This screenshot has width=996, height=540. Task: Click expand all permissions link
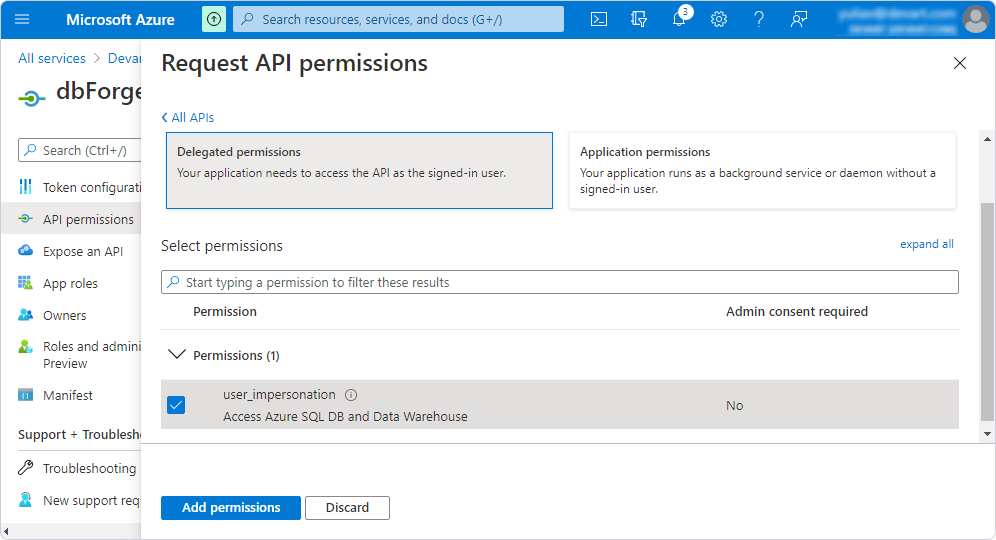point(926,244)
